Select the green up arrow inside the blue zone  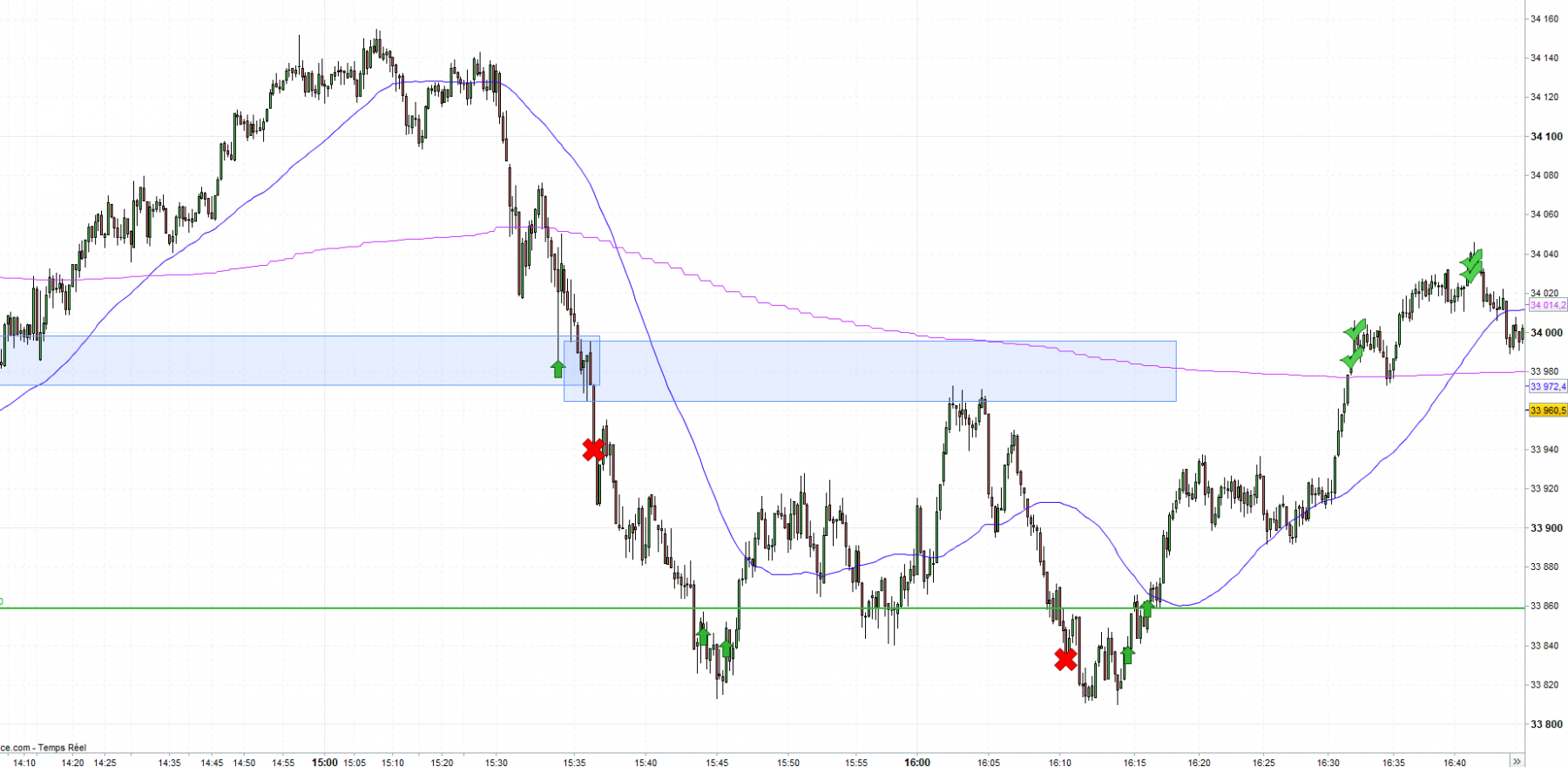point(558,368)
